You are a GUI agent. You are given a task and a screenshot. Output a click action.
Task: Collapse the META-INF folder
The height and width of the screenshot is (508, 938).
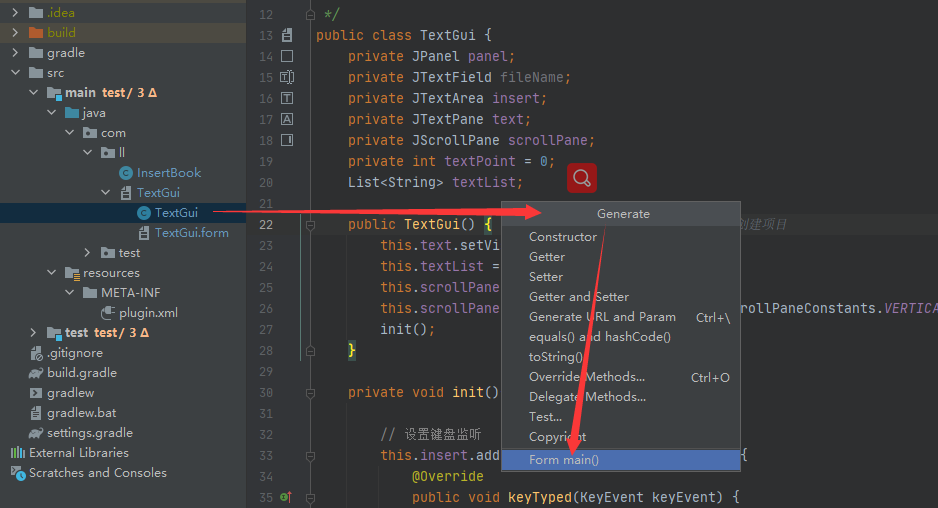click(69, 293)
